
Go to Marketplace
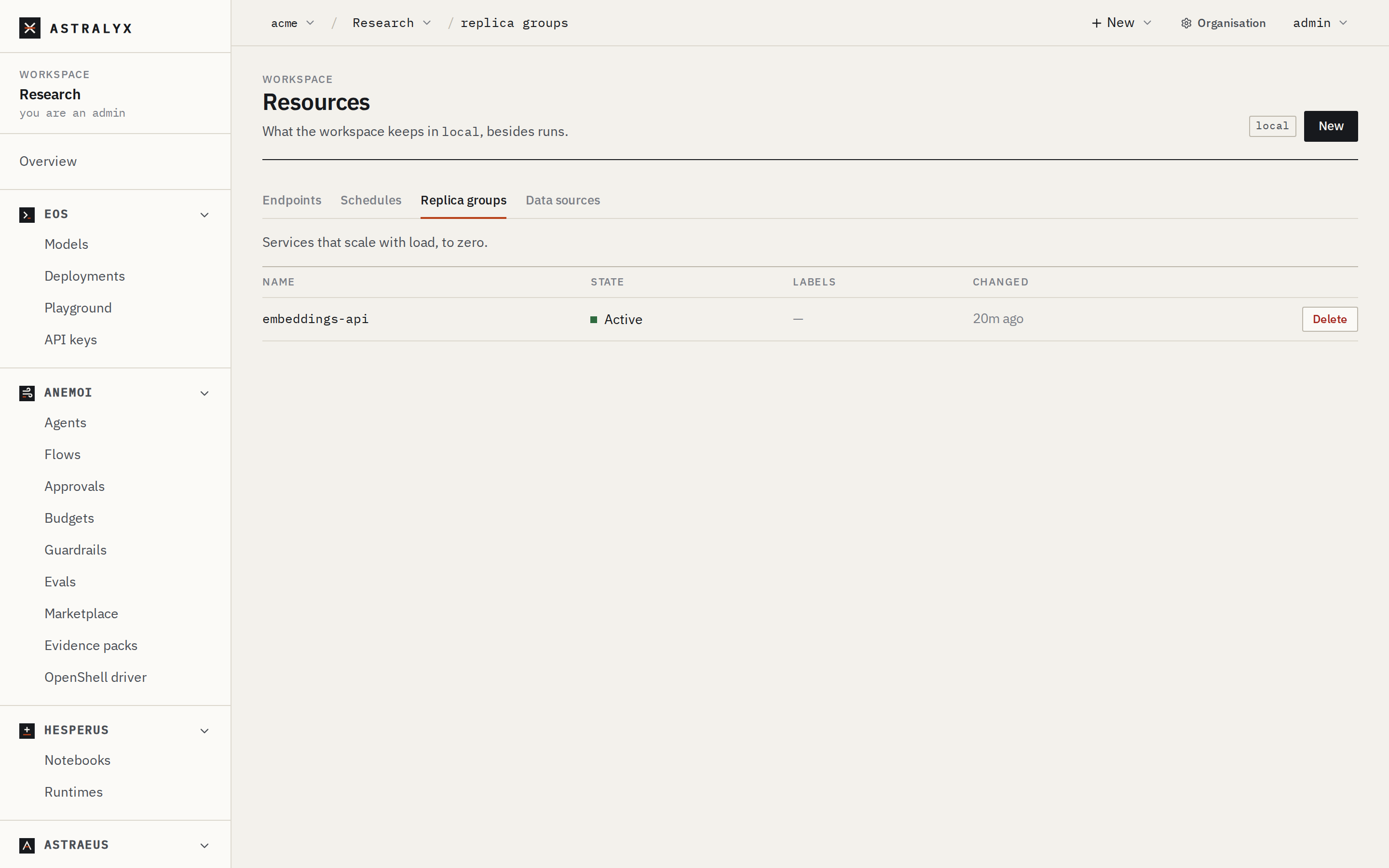[x=82, y=614]
